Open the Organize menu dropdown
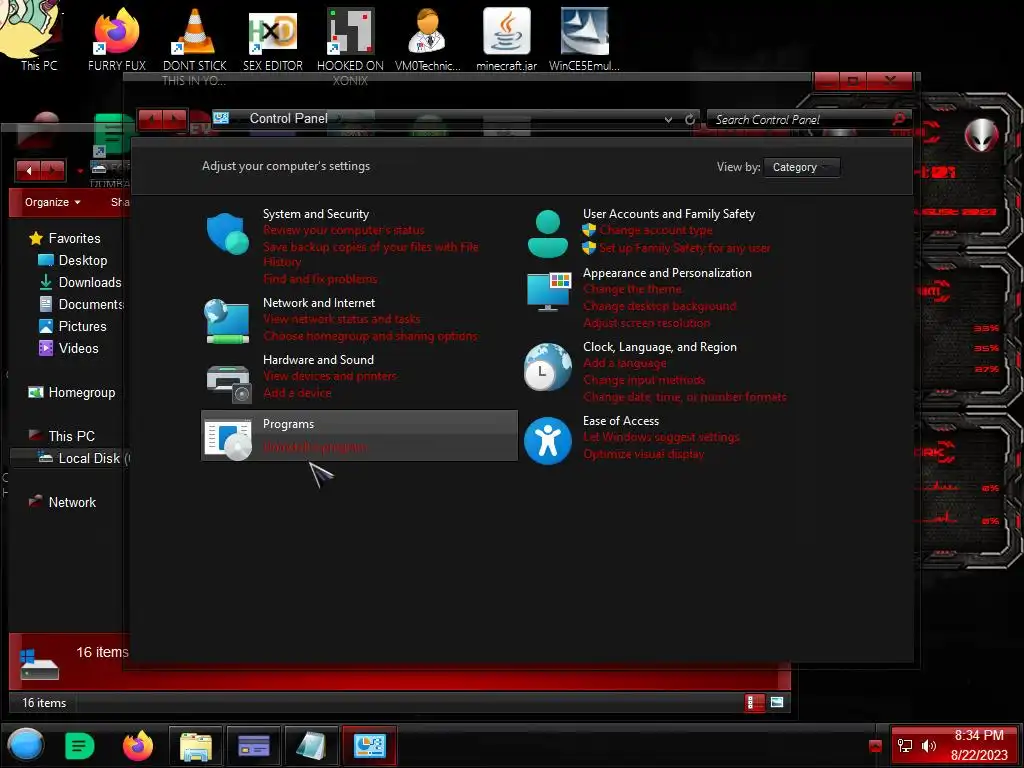 click(52, 202)
